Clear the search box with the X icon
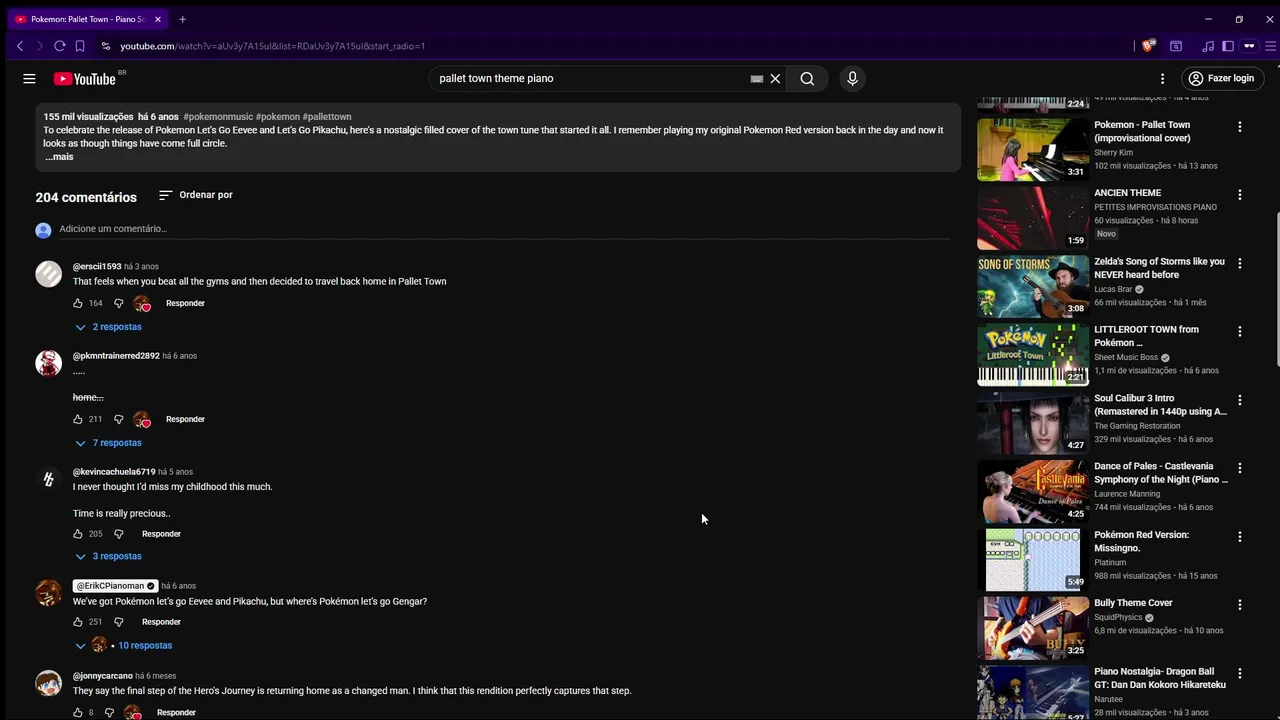1280x720 pixels. [x=775, y=78]
